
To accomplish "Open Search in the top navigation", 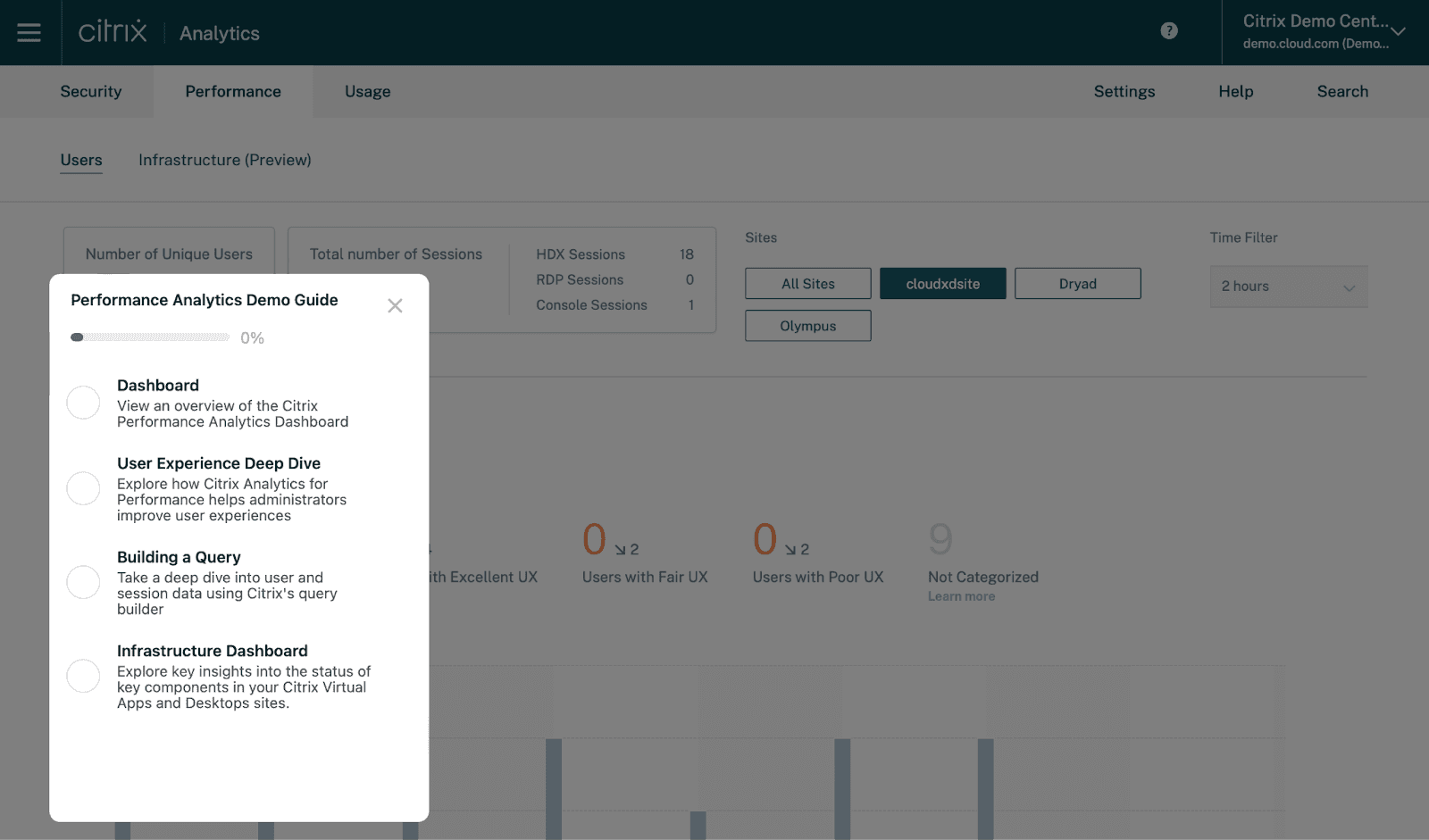I will point(1342,91).
